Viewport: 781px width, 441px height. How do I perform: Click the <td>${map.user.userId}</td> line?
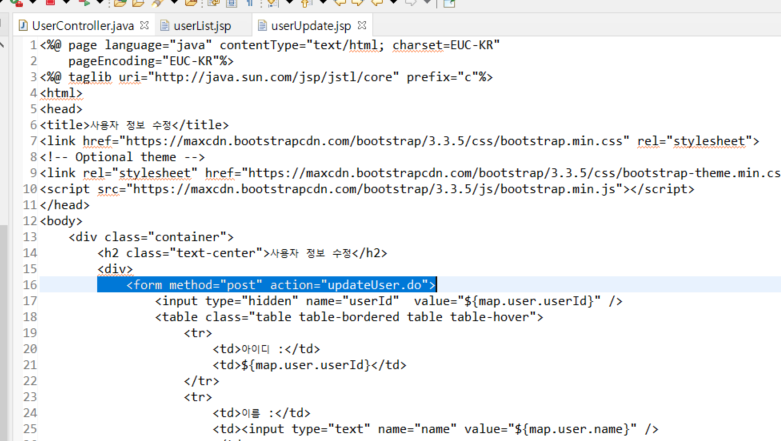coord(309,365)
